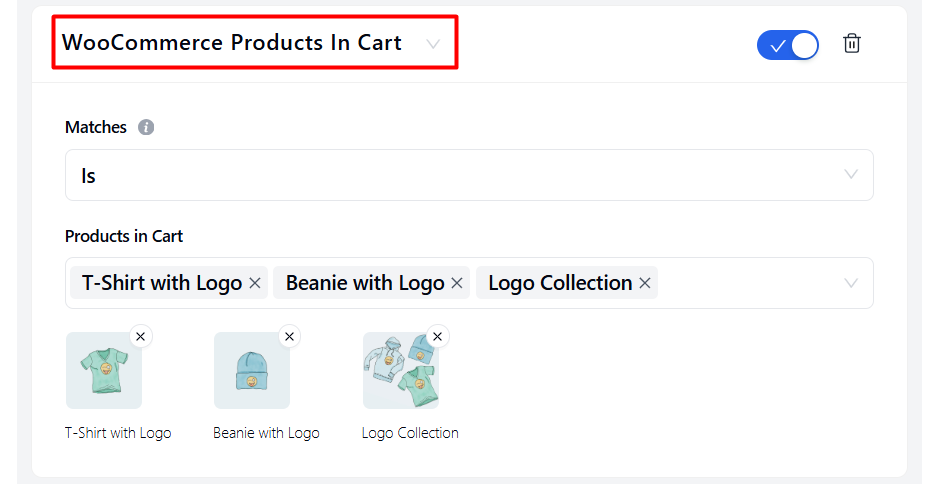Click the T-Shirt with Logo caption text

pyautogui.click(x=118, y=433)
